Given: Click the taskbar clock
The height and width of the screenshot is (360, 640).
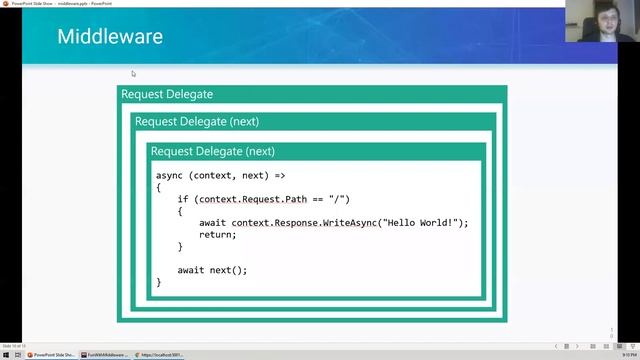Looking at the screenshot, I should tap(629, 355).
